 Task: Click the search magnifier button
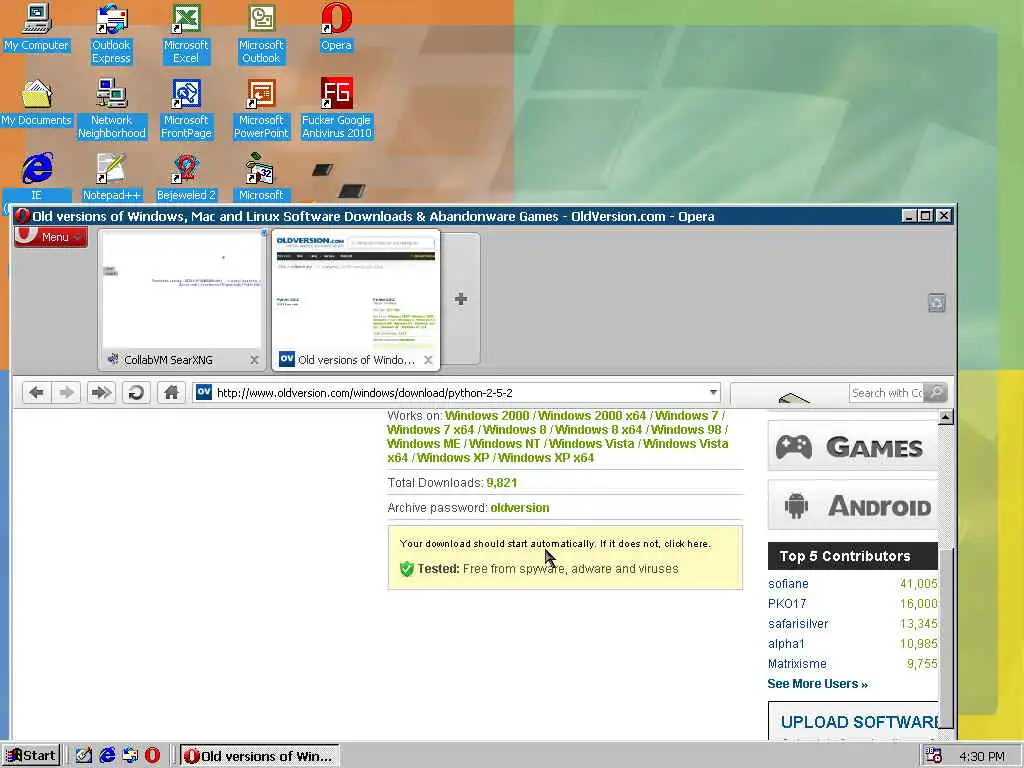point(936,392)
